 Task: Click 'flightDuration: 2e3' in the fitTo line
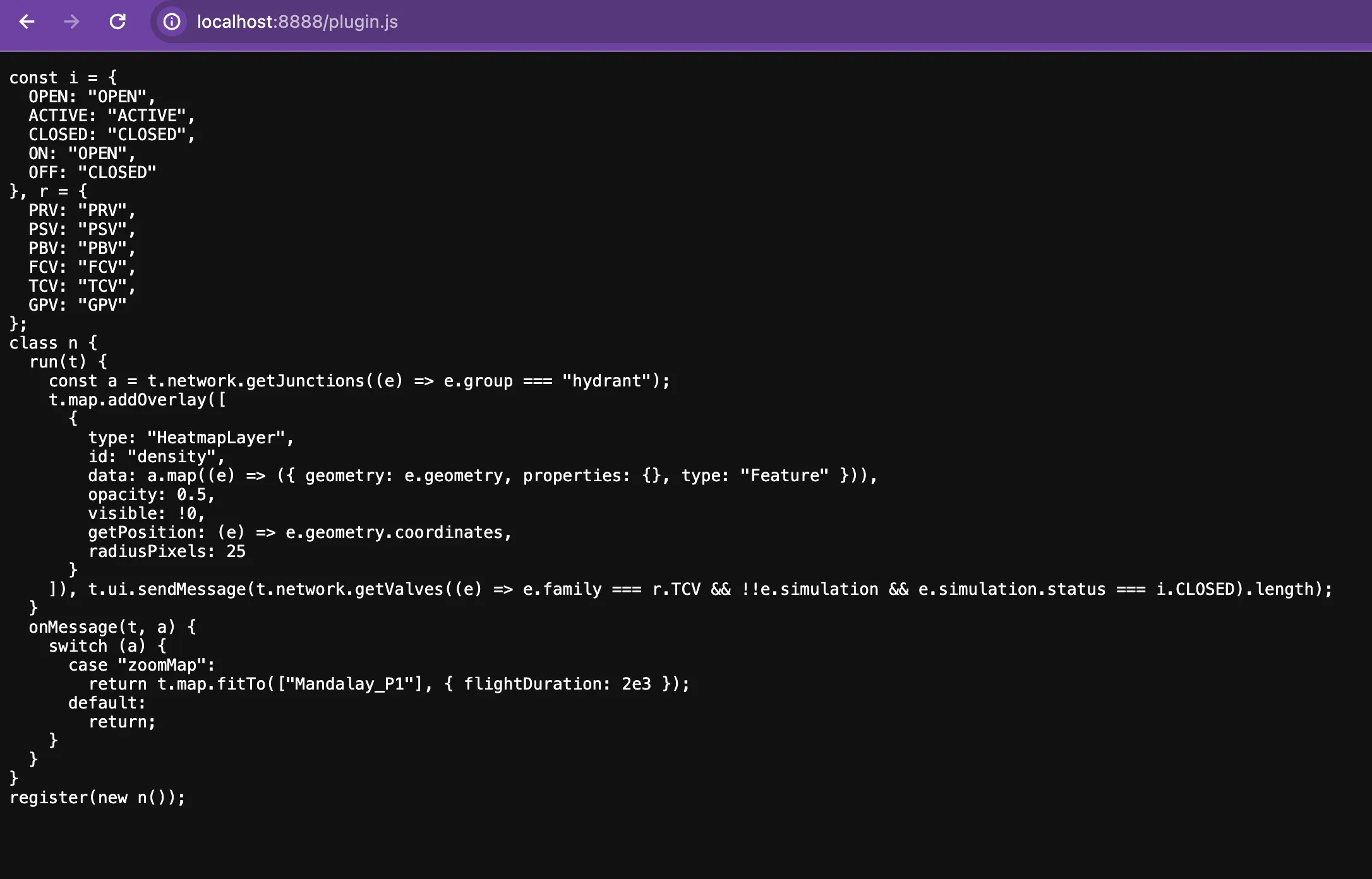[x=558, y=684]
